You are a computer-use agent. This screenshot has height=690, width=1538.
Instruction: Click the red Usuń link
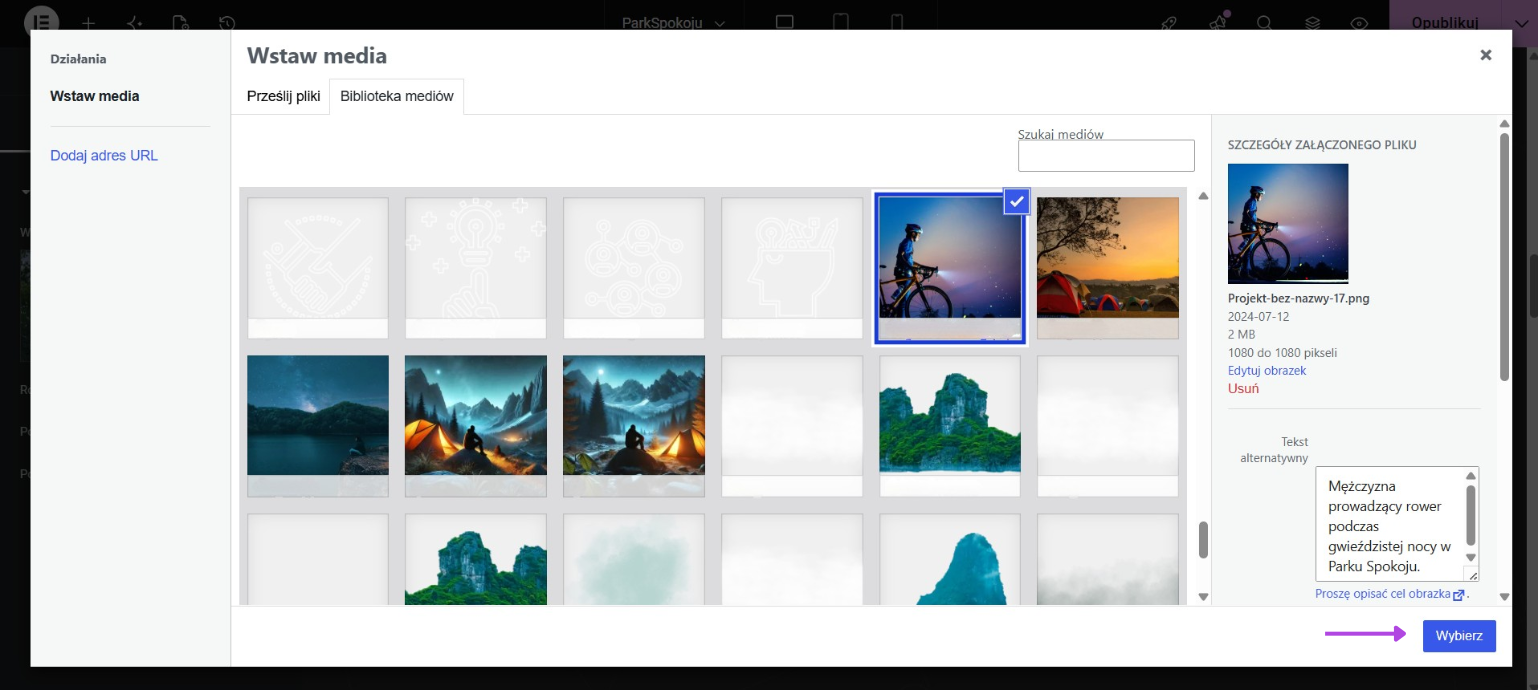pos(1243,388)
